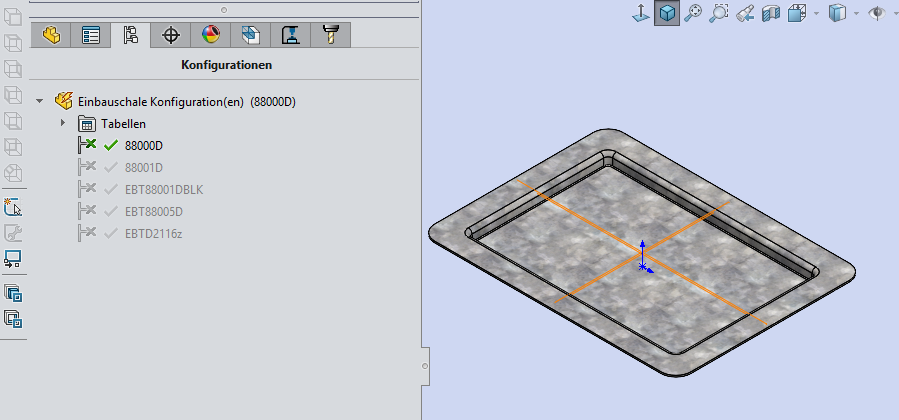Click the Tabellen folder icon

pyautogui.click(x=87, y=124)
